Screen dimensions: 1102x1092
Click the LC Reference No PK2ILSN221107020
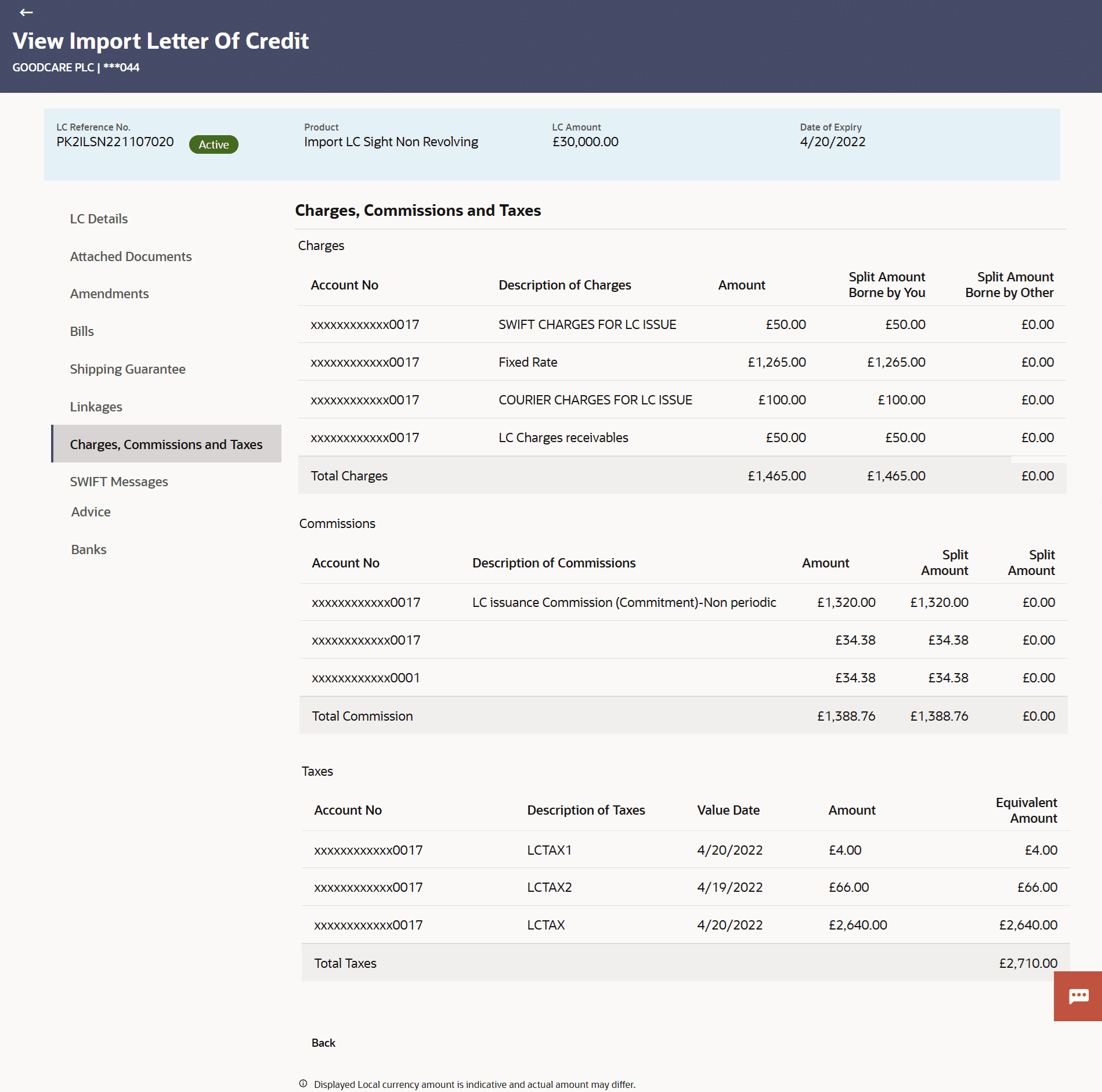click(x=115, y=141)
